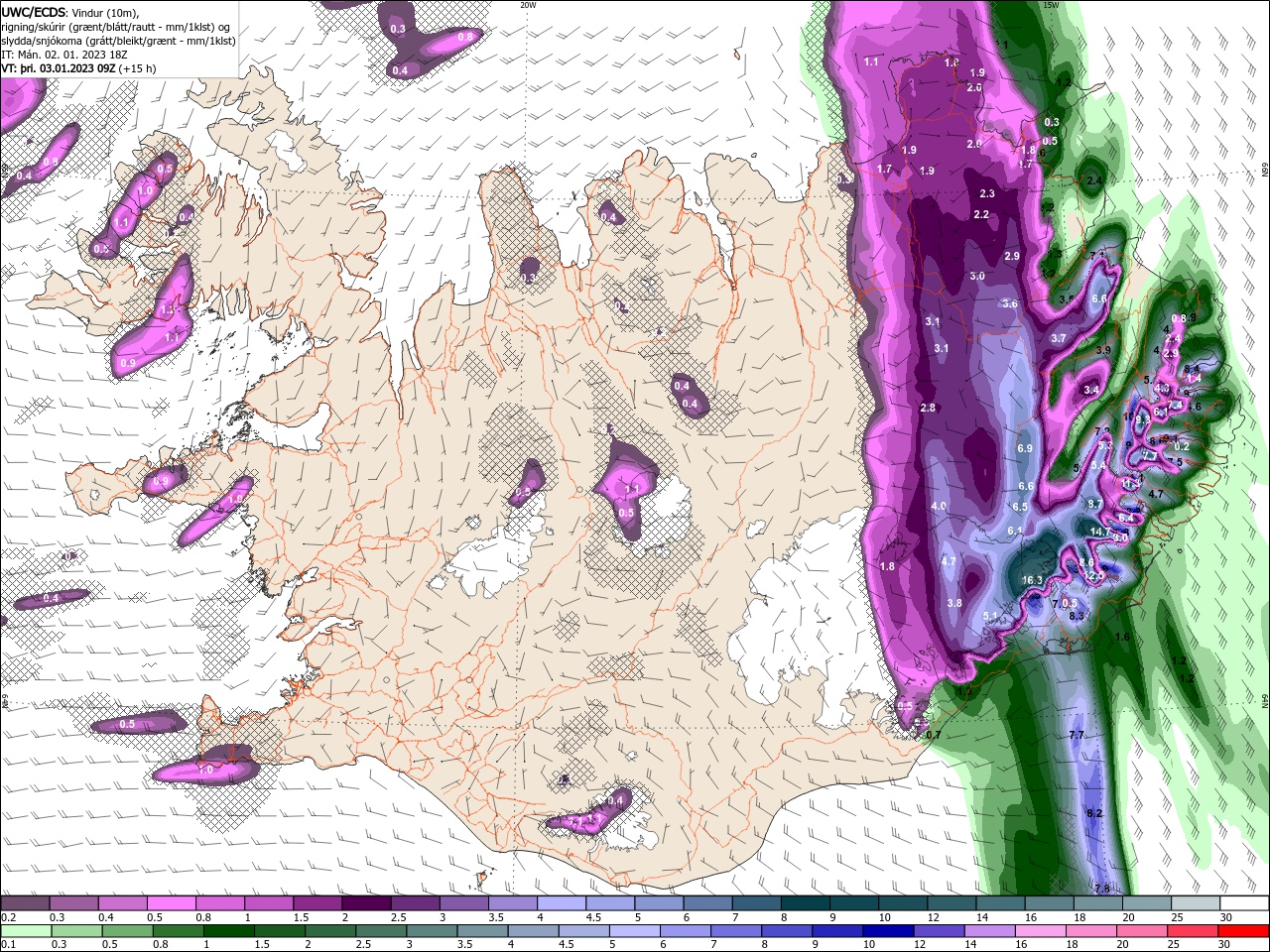The height and width of the screenshot is (952, 1270).
Task: Click the rain scale swatch between 14 and 16
Action: pyautogui.click(x=989, y=931)
